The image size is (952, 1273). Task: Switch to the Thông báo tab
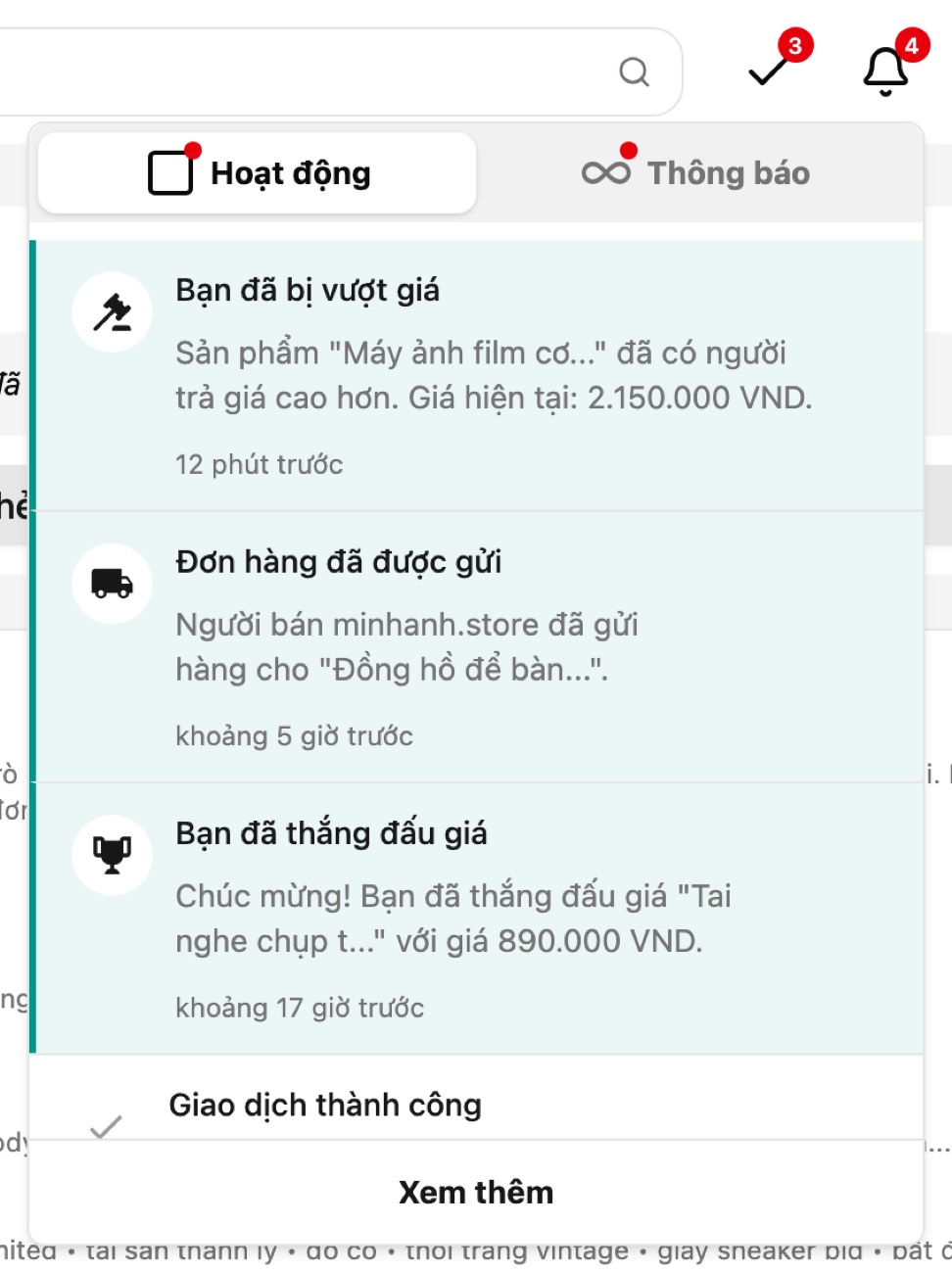point(695,173)
